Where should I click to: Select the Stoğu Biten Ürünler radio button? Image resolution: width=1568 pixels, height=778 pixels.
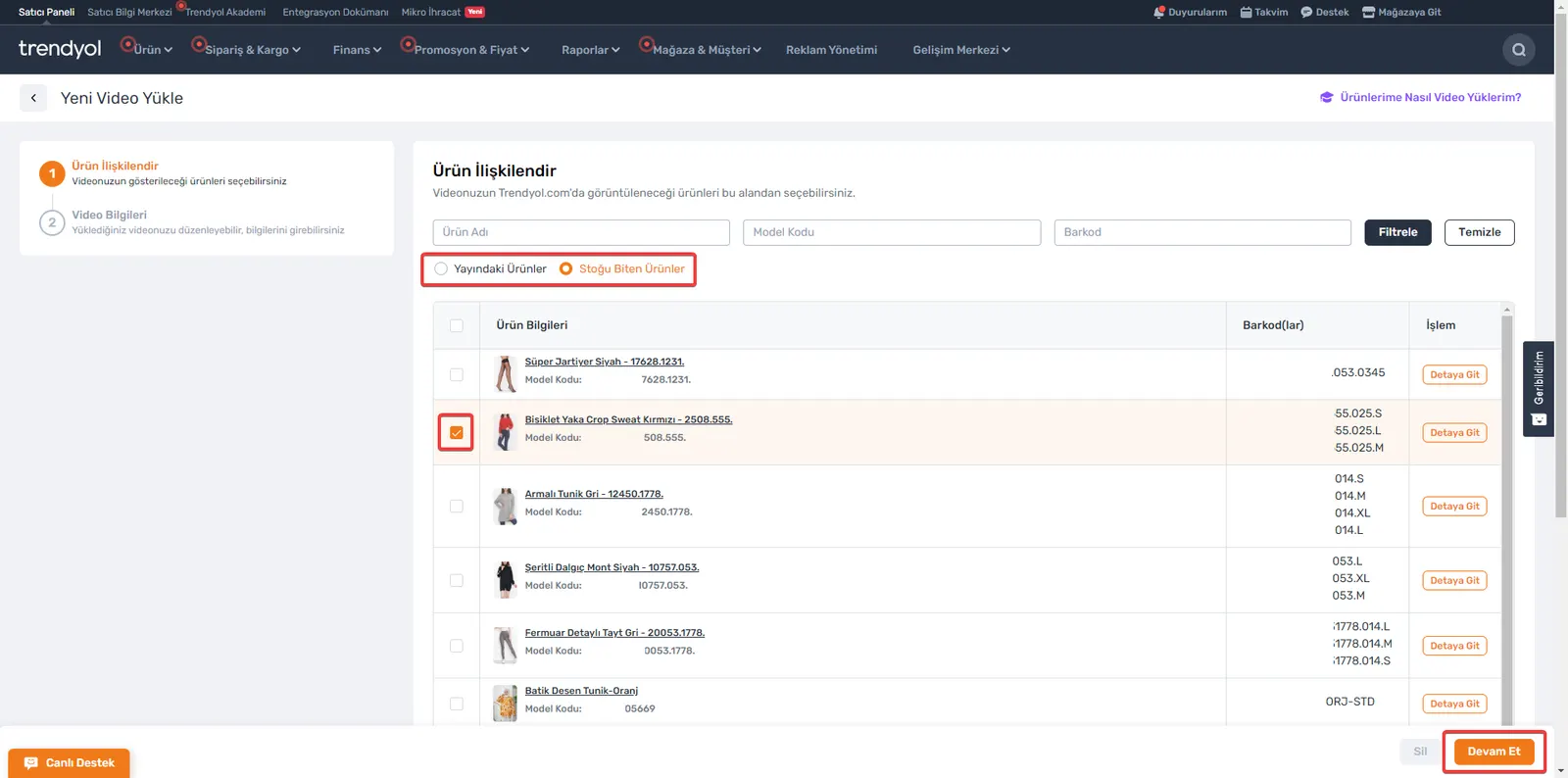pos(565,268)
